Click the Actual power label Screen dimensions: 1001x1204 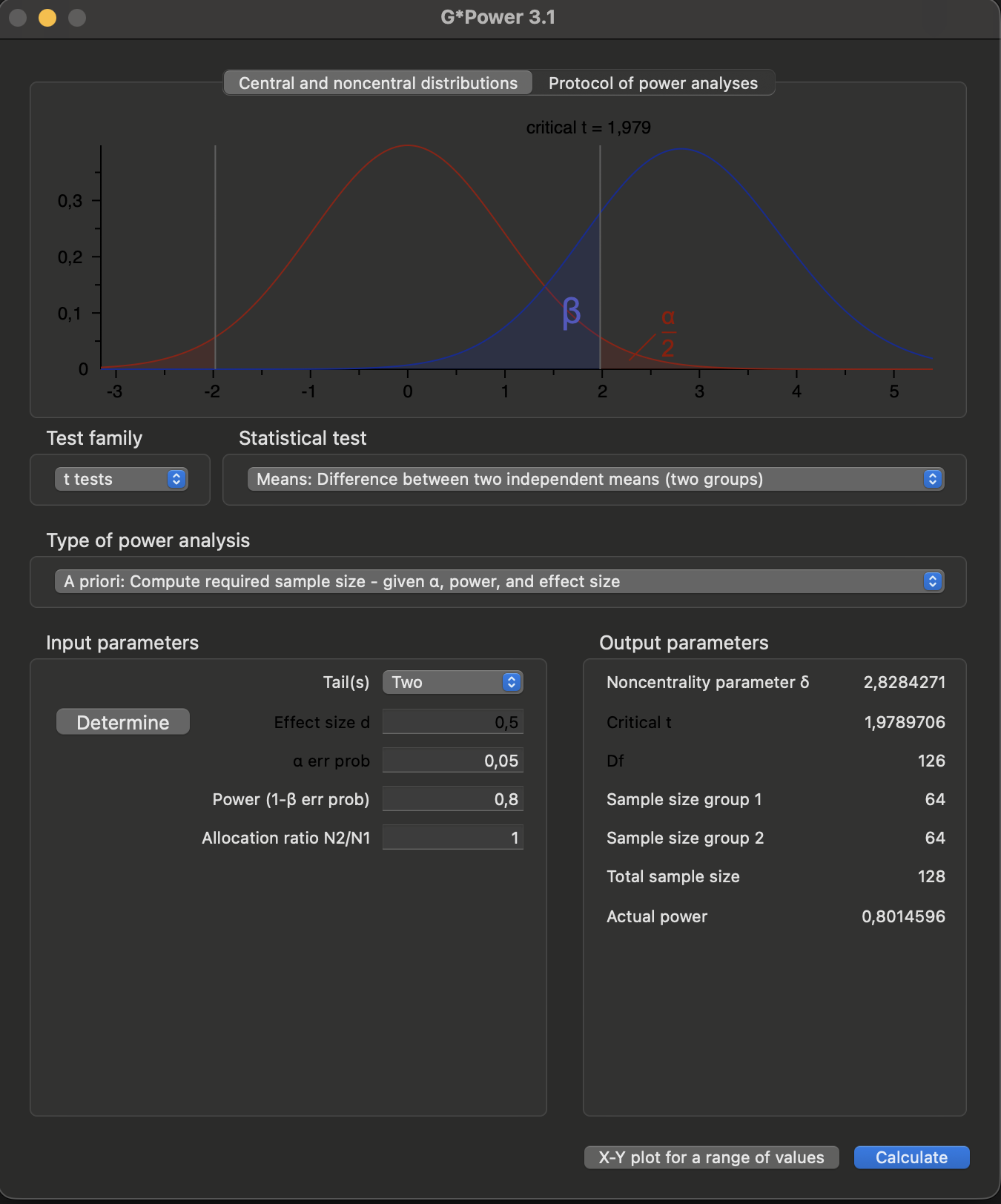coord(657,916)
